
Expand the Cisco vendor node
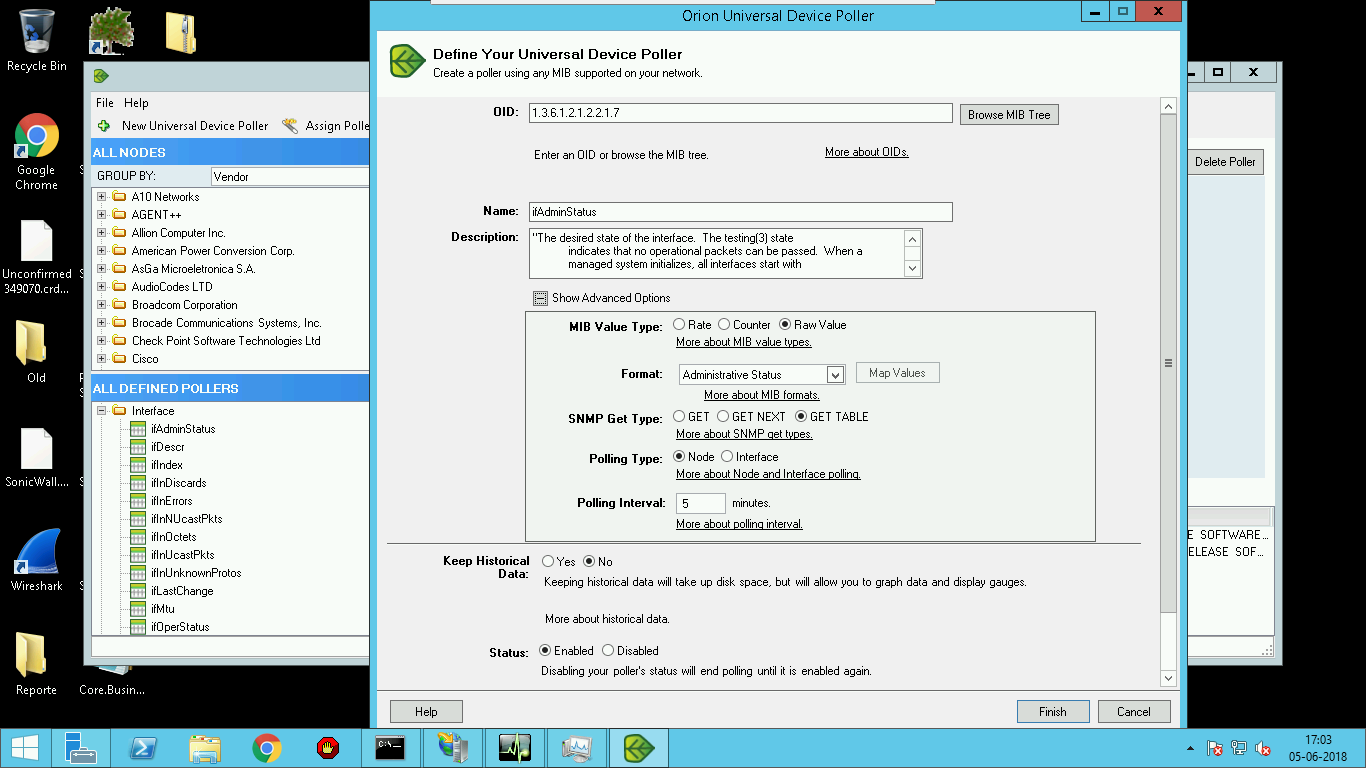click(101, 359)
